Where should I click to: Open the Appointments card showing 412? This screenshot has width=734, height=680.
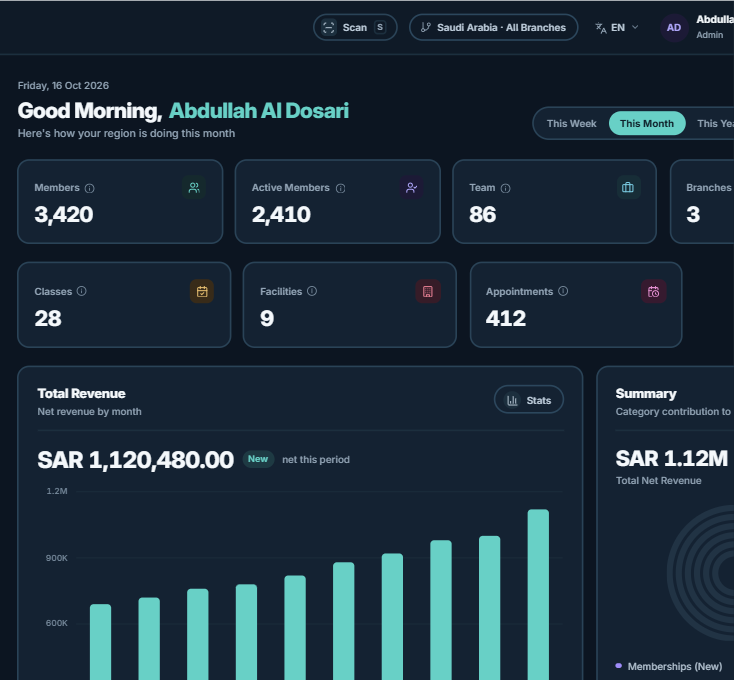coord(576,305)
